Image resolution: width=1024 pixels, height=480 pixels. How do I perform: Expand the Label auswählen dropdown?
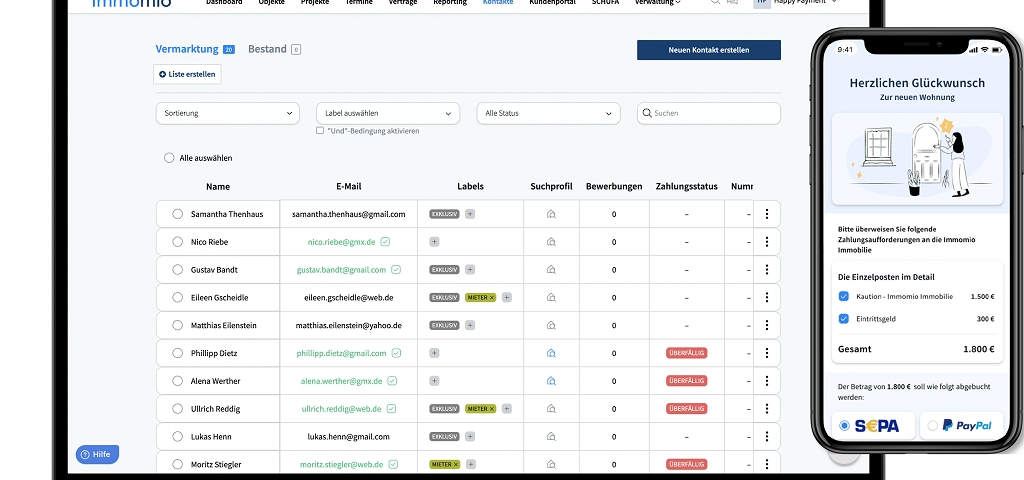click(x=388, y=114)
